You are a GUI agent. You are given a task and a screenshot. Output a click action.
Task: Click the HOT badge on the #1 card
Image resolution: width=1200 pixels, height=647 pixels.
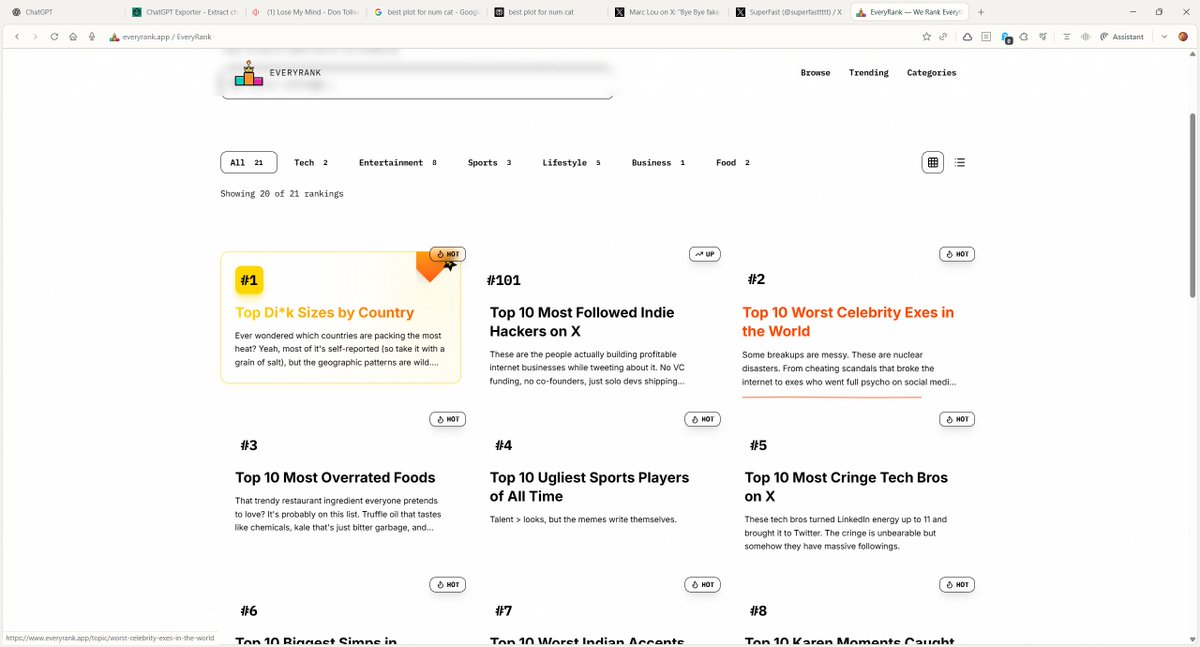click(447, 253)
